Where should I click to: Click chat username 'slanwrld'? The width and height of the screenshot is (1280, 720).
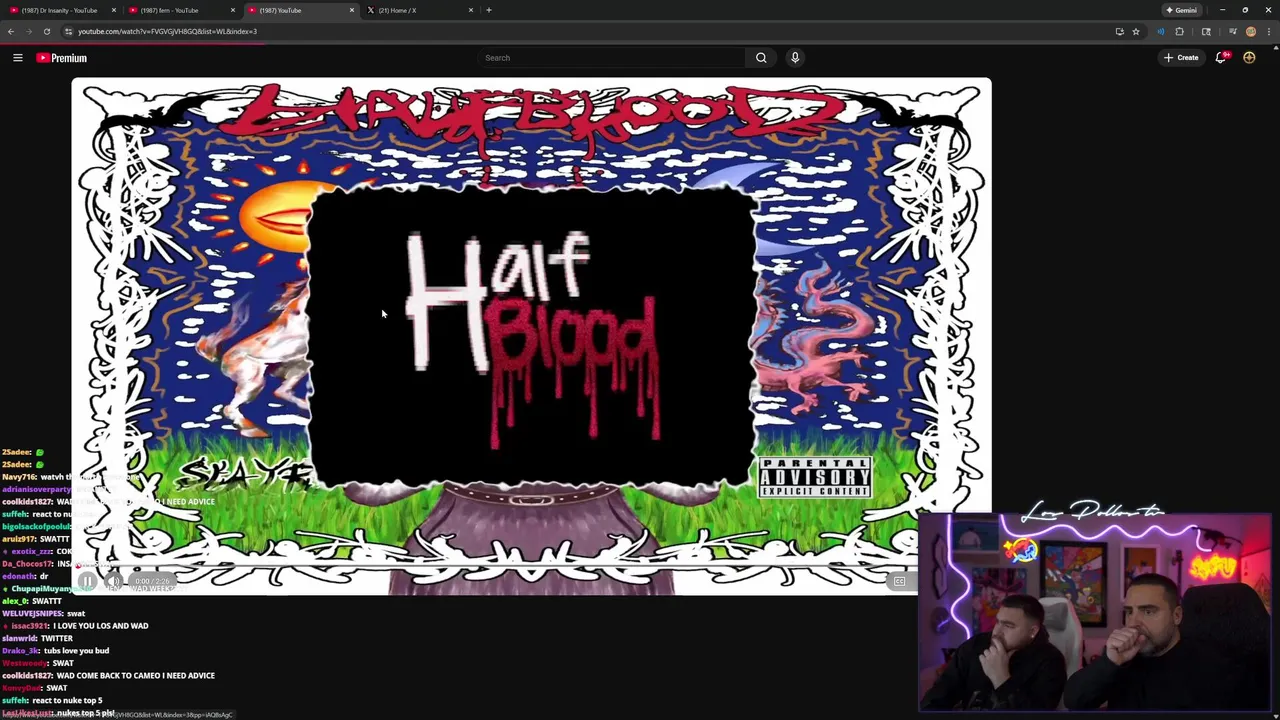19,638
